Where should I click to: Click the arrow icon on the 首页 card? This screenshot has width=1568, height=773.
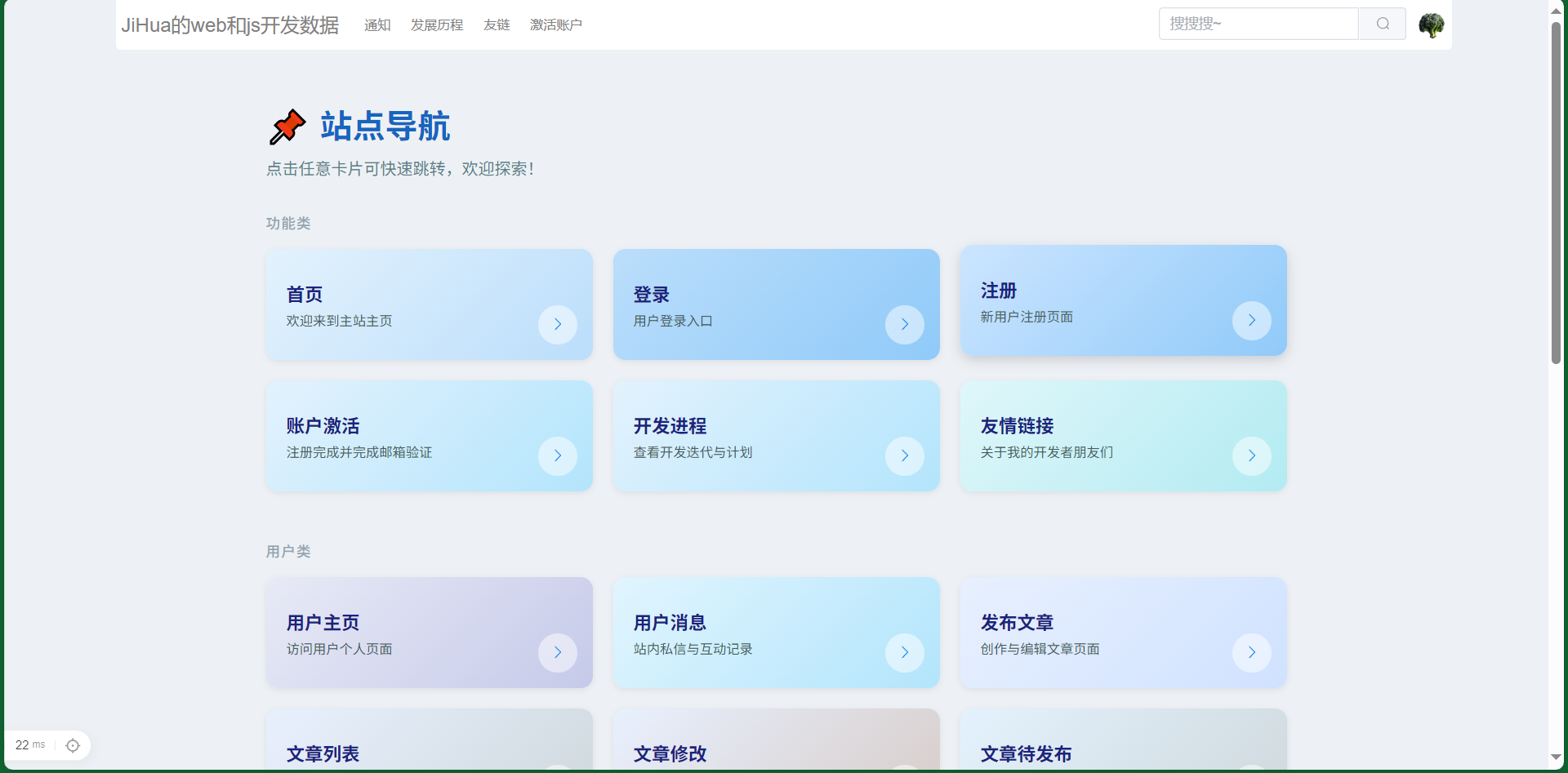[557, 325]
